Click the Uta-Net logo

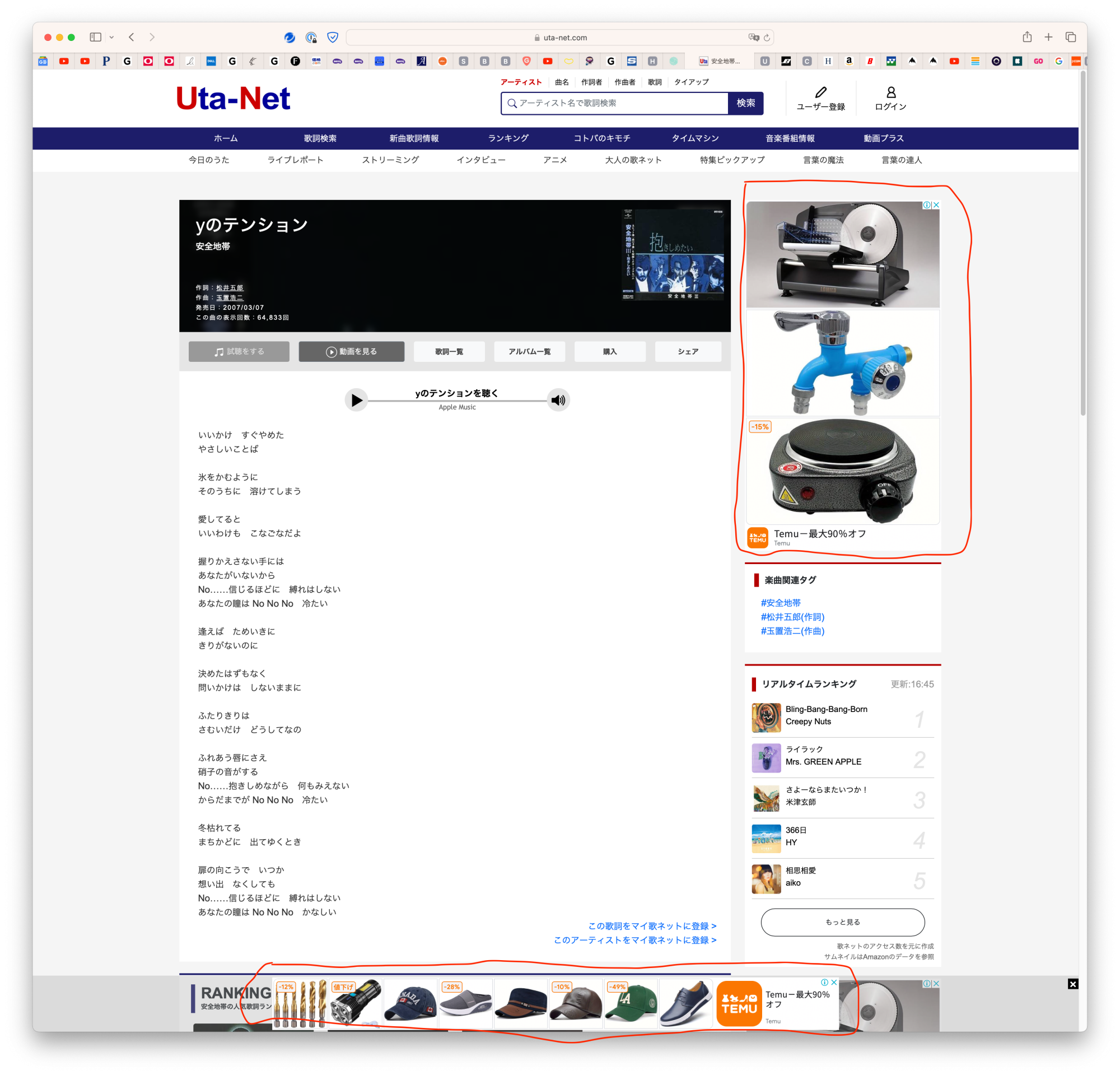233,98
